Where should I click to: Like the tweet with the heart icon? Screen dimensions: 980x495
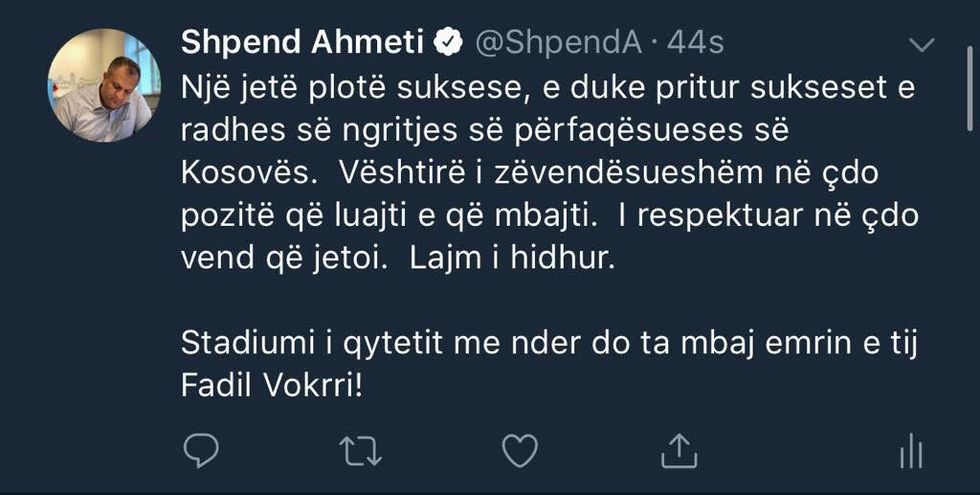(519, 451)
